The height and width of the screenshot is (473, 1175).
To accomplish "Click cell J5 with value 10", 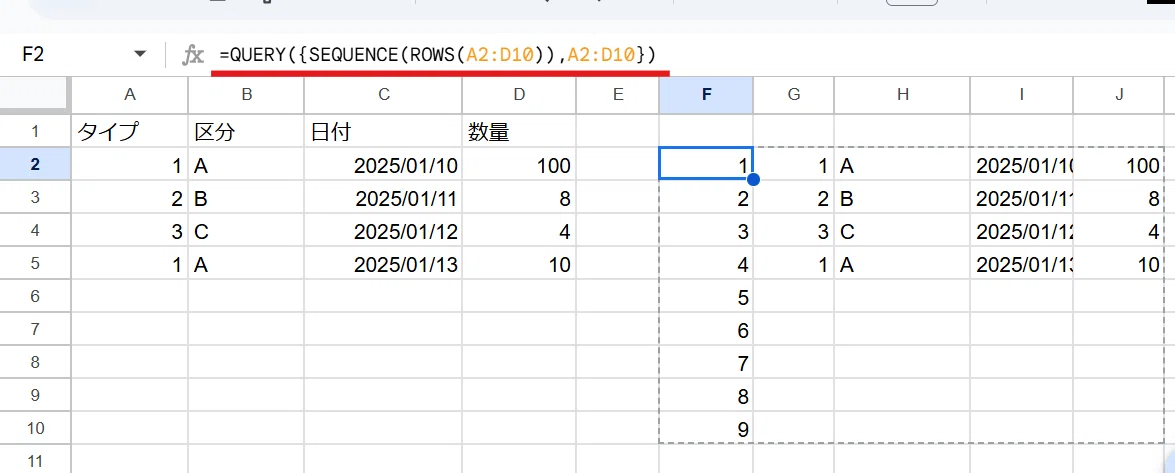I will [1119, 263].
